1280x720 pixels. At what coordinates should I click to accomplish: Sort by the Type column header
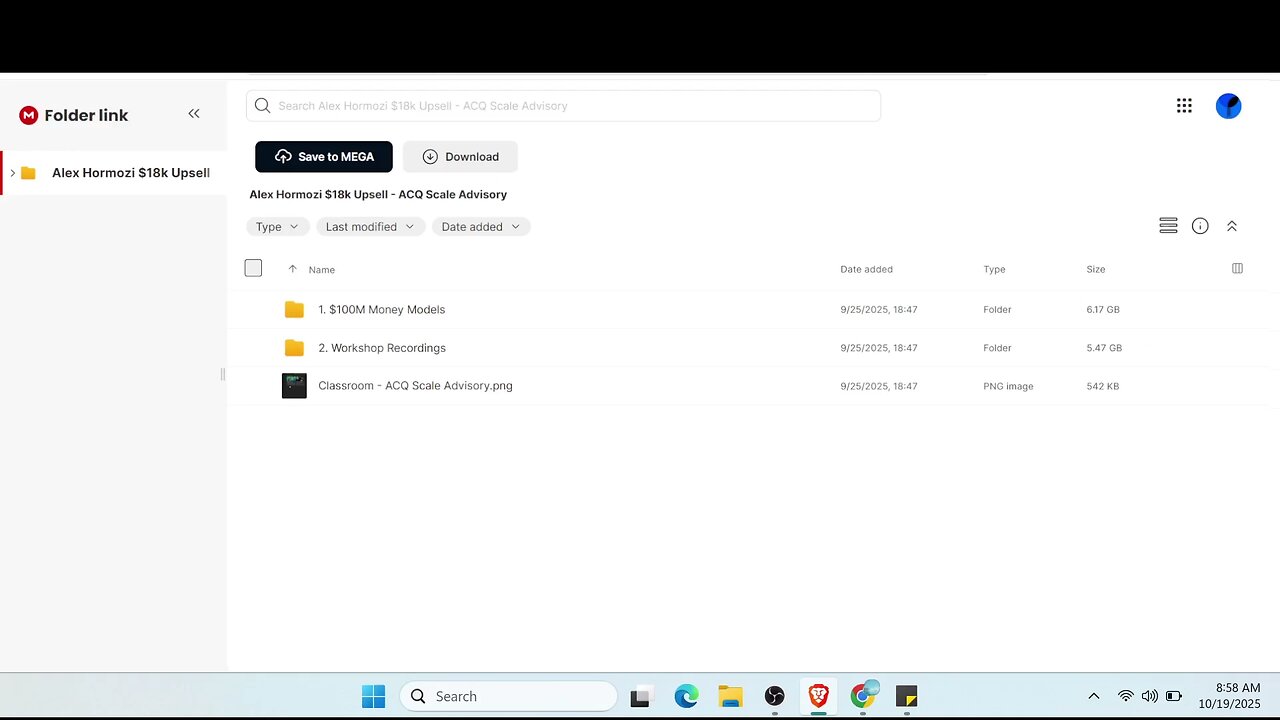[x=994, y=270]
